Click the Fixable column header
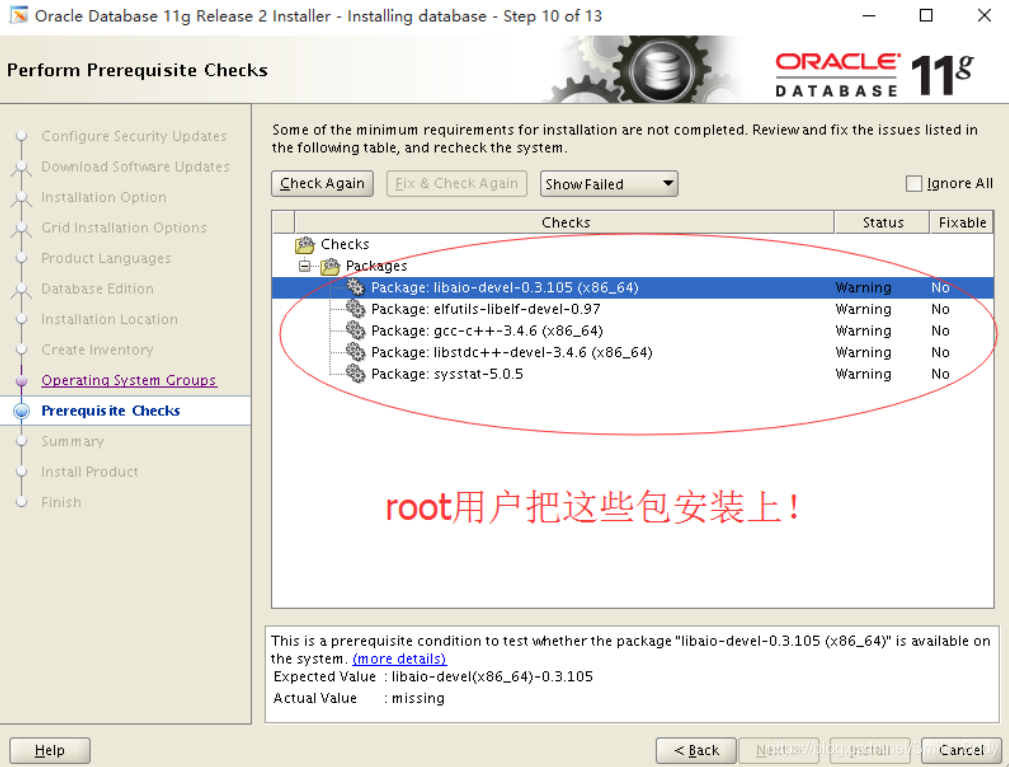This screenshot has height=767, width=1009. tap(961, 222)
